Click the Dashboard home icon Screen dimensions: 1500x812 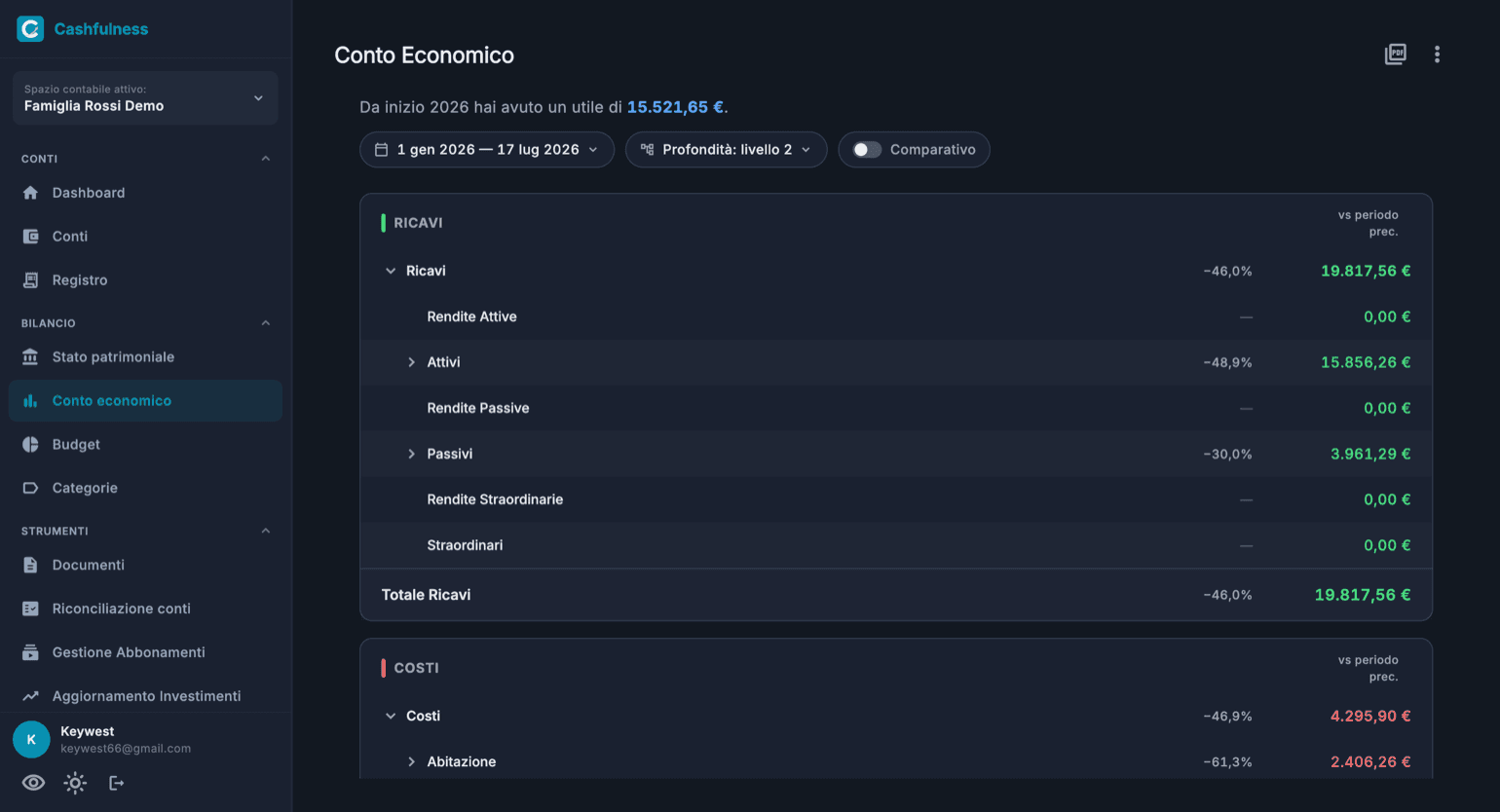(x=30, y=193)
